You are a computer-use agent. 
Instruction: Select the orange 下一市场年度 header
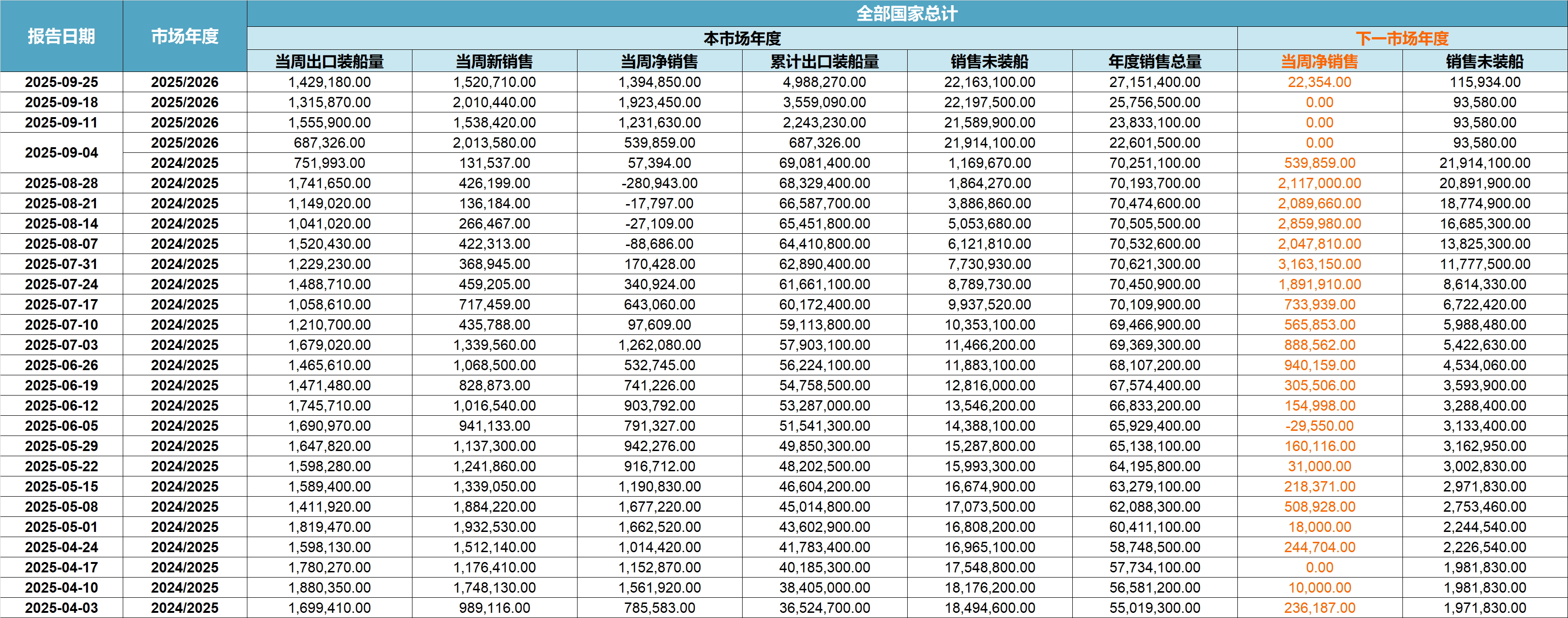(1402, 39)
